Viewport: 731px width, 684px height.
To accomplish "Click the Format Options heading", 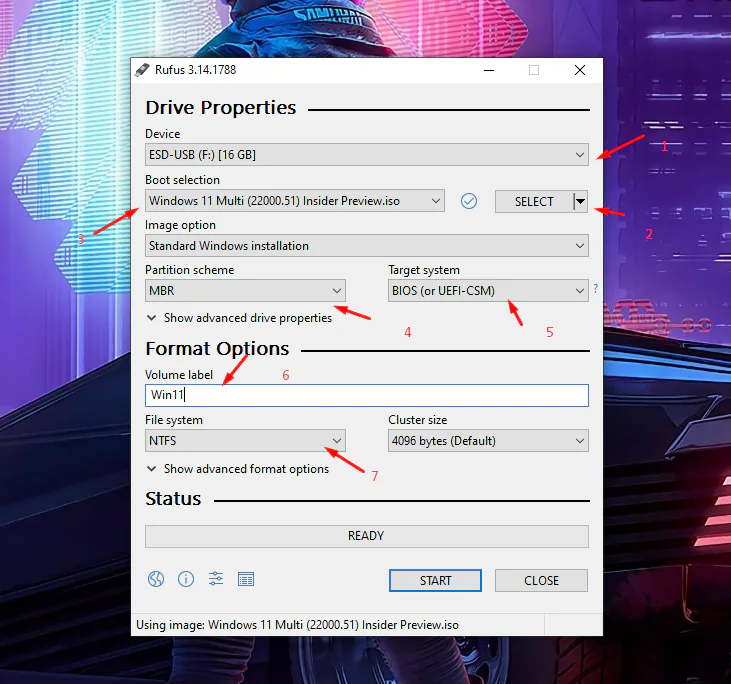I will (x=217, y=349).
